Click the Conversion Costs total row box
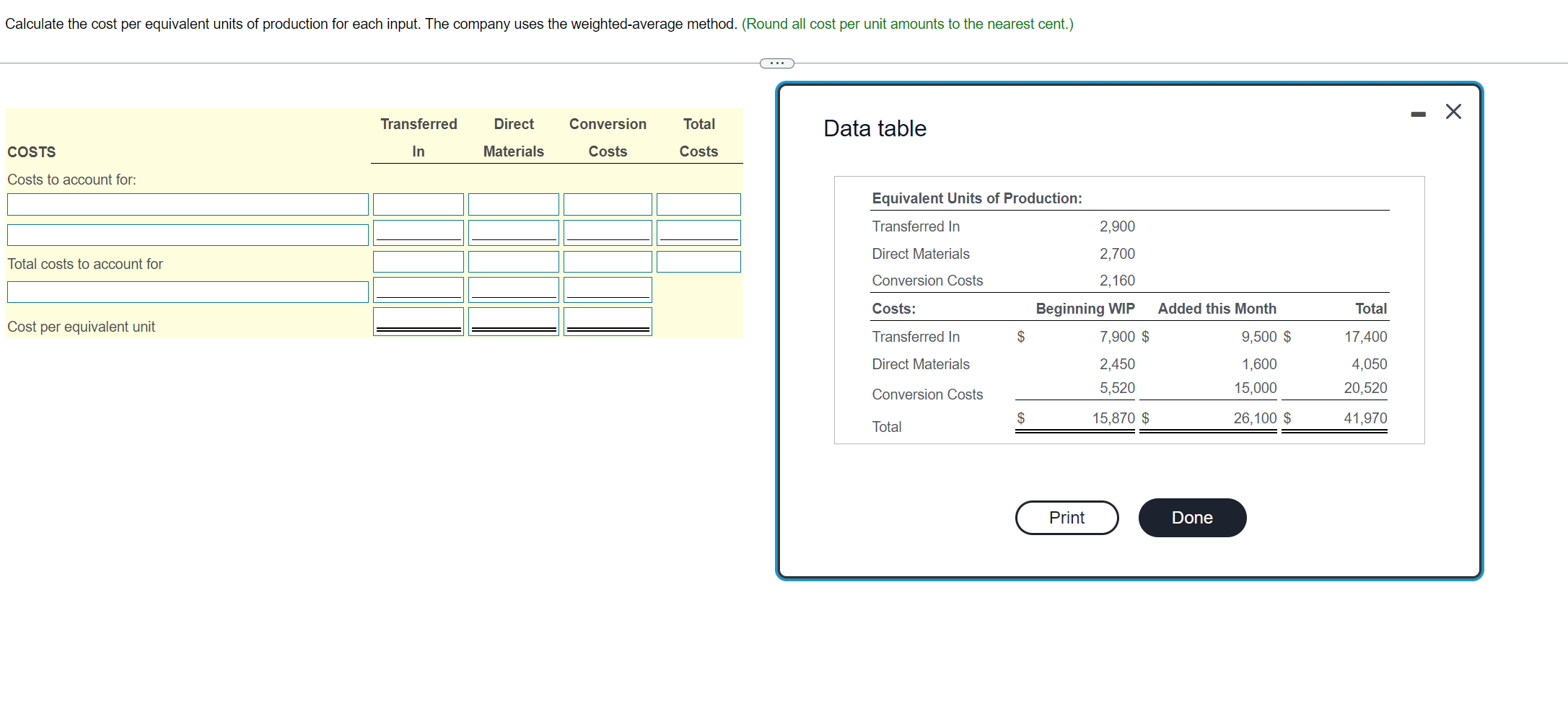1568x706 pixels. pos(607,261)
